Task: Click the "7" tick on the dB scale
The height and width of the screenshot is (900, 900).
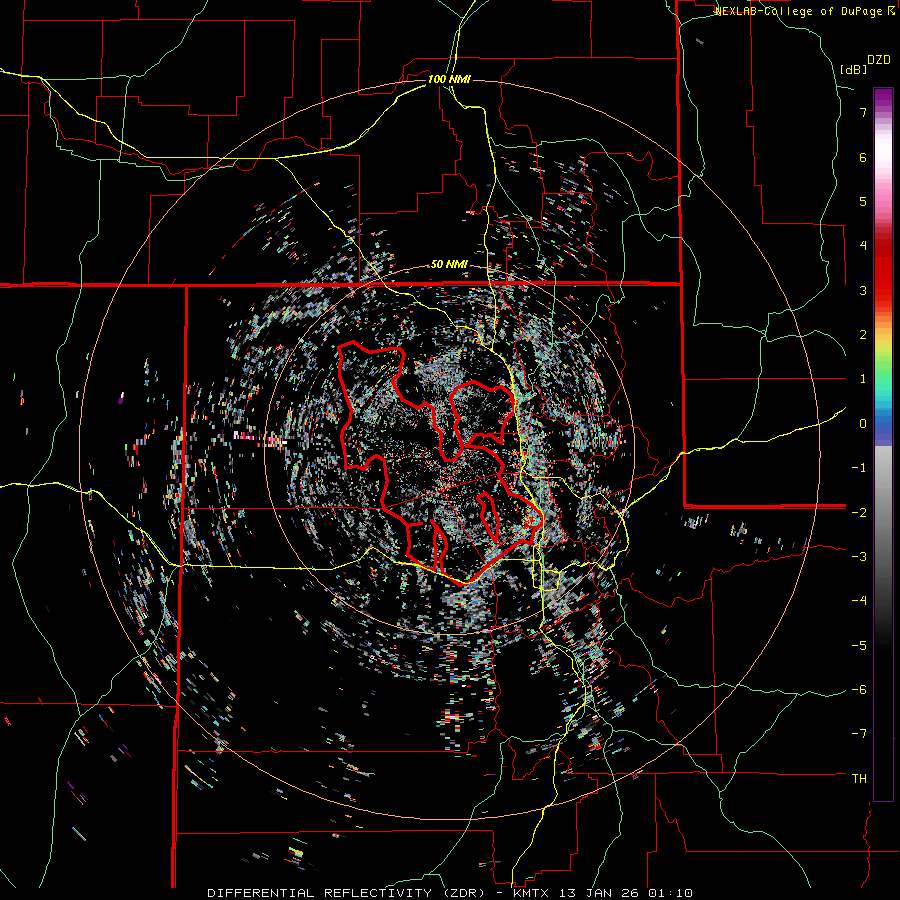Action: (x=863, y=112)
